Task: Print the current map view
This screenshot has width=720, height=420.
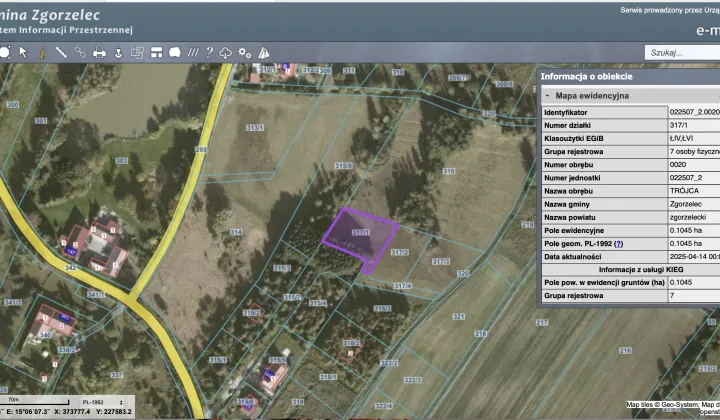Action: click(x=99, y=52)
